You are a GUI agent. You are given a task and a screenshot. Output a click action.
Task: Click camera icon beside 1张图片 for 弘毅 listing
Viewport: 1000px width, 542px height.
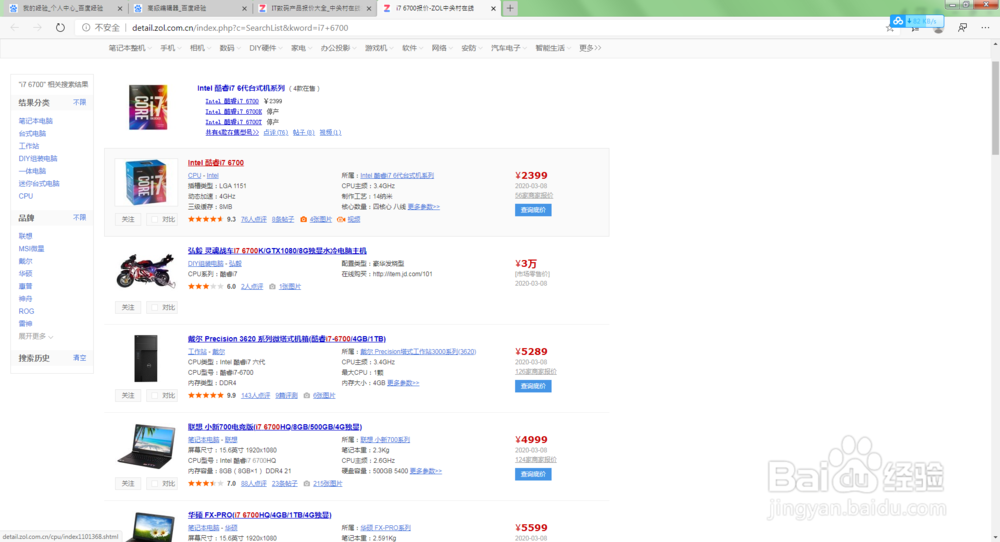coord(272,287)
